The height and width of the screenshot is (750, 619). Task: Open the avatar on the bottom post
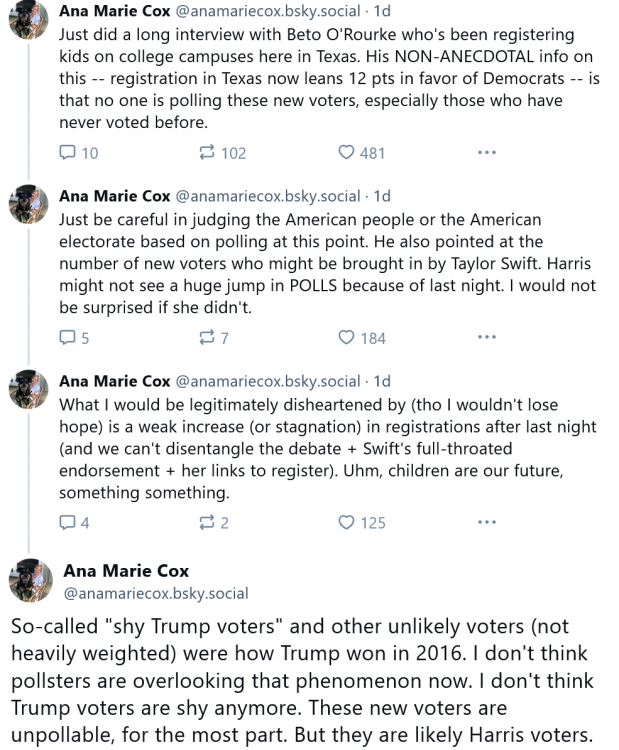[x=30, y=581]
